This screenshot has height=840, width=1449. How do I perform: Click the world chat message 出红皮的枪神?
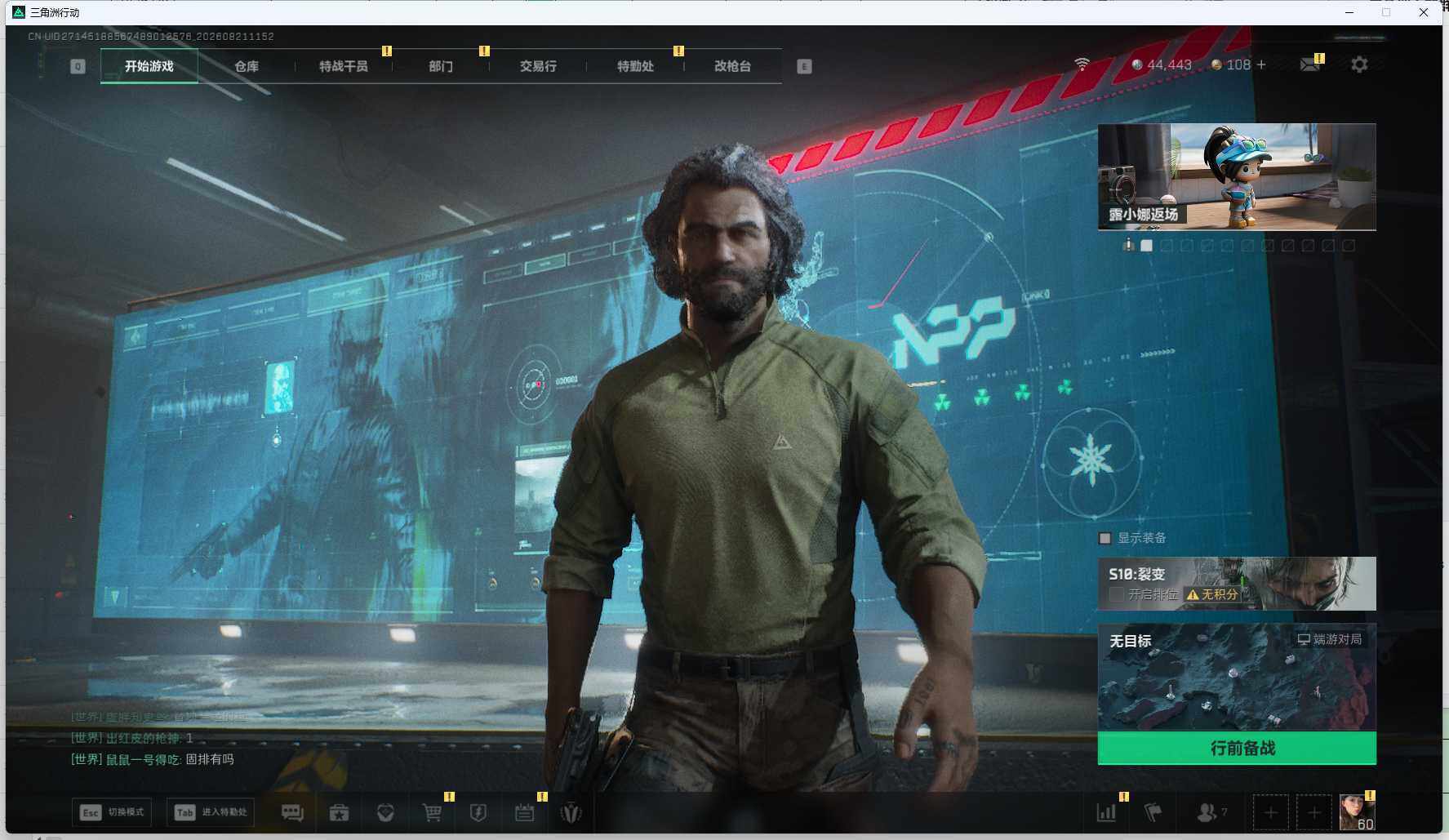[x=132, y=738]
